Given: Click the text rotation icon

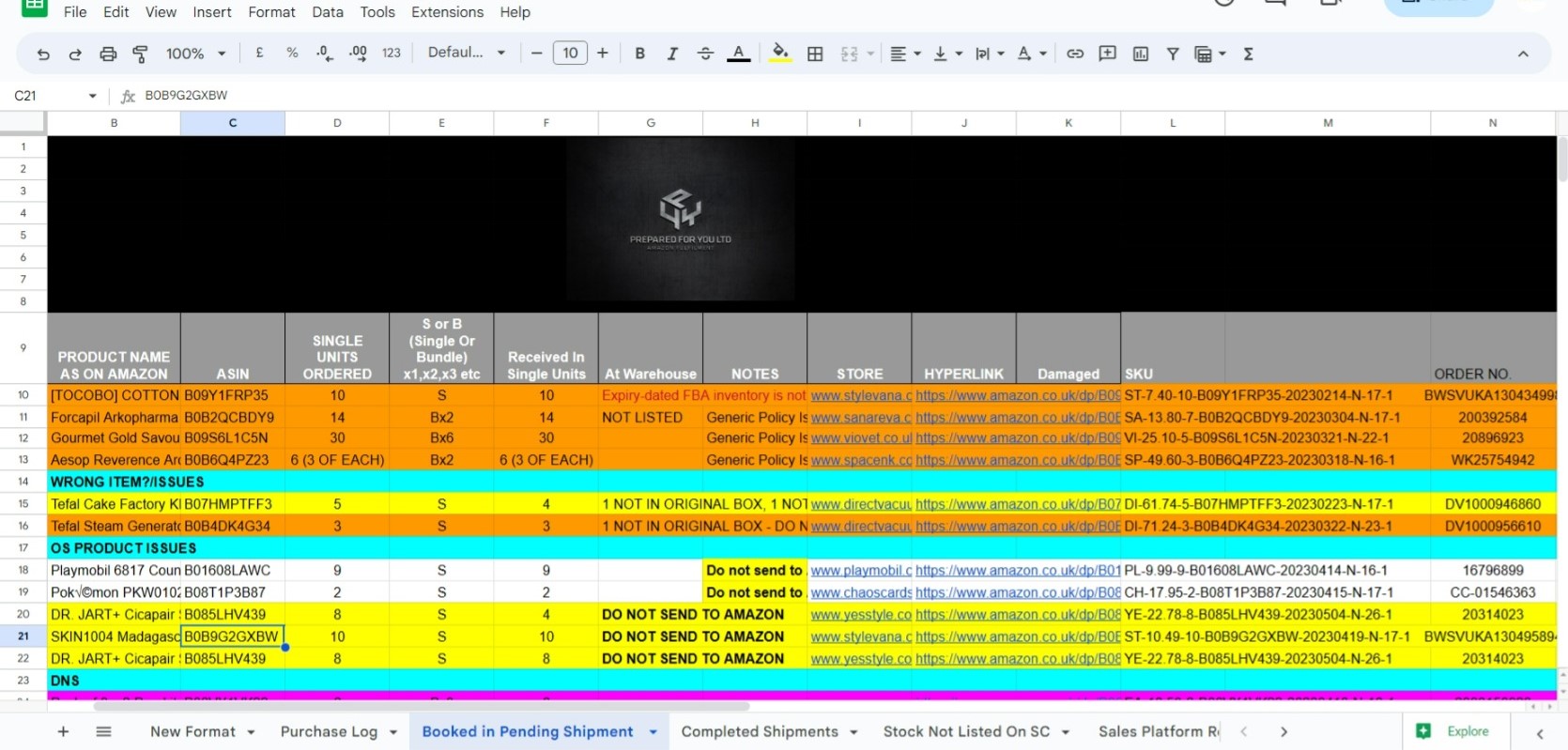Looking at the screenshot, I should coord(1024,54).
